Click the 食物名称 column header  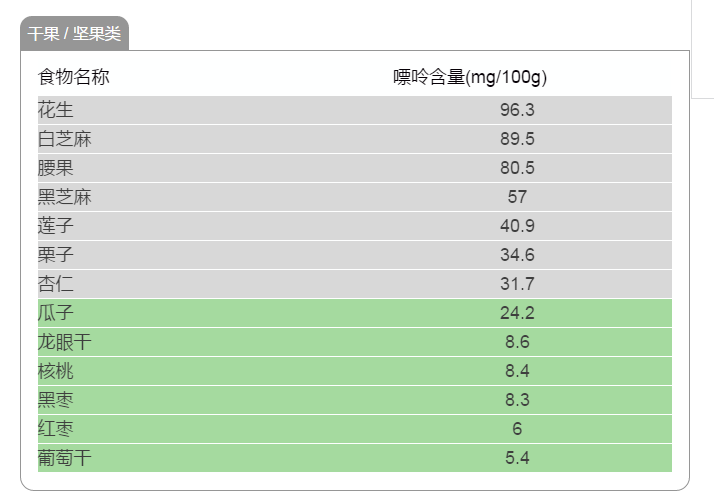[x=73, y=77]
